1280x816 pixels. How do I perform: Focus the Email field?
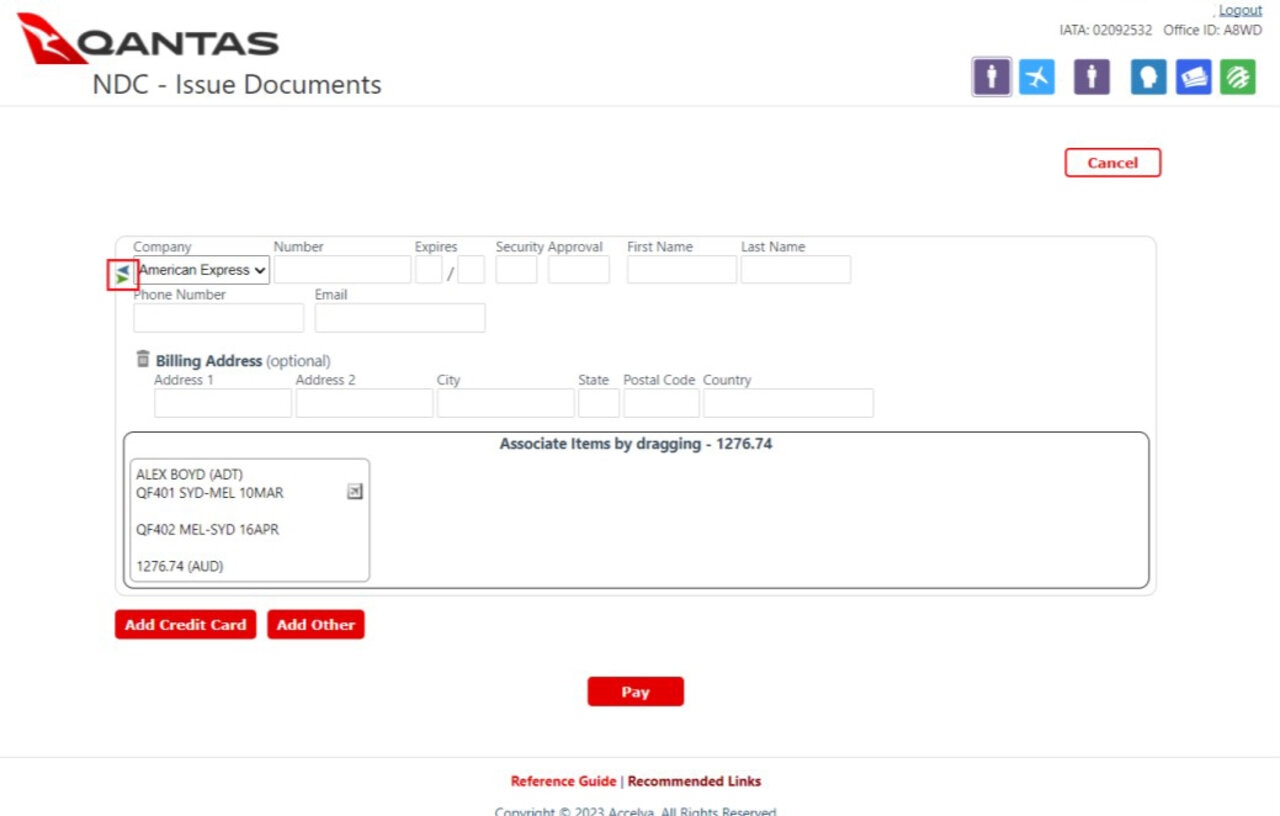coord(400,318)
